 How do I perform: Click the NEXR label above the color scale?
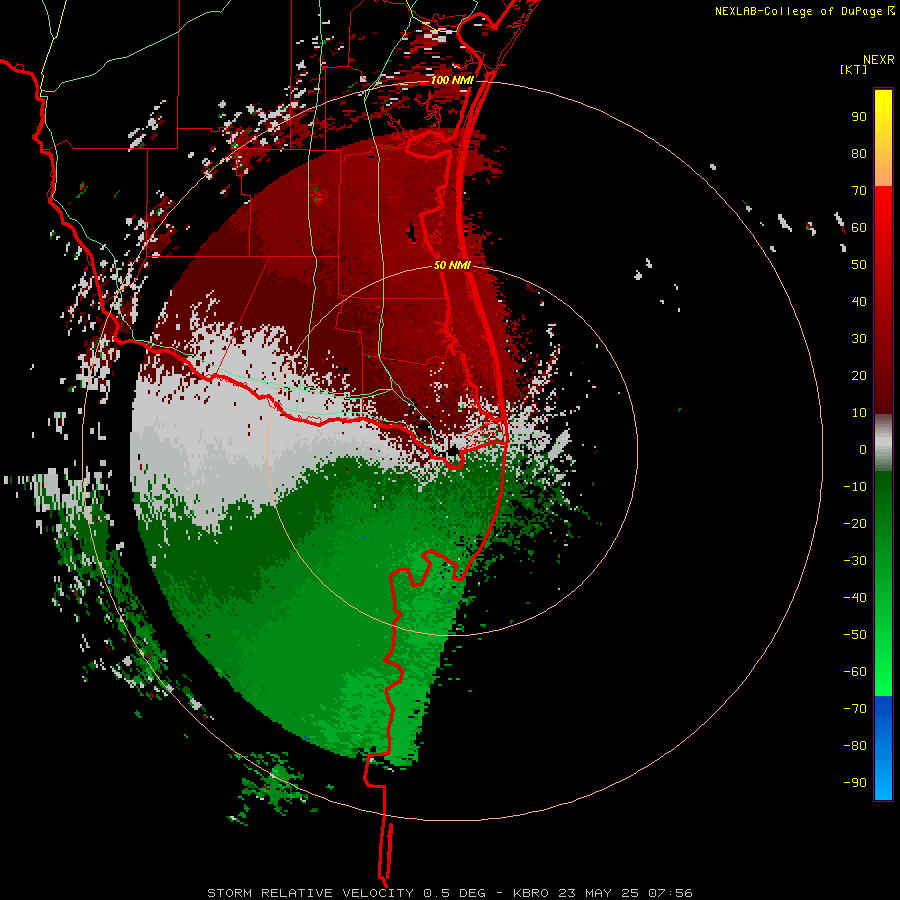878,60
